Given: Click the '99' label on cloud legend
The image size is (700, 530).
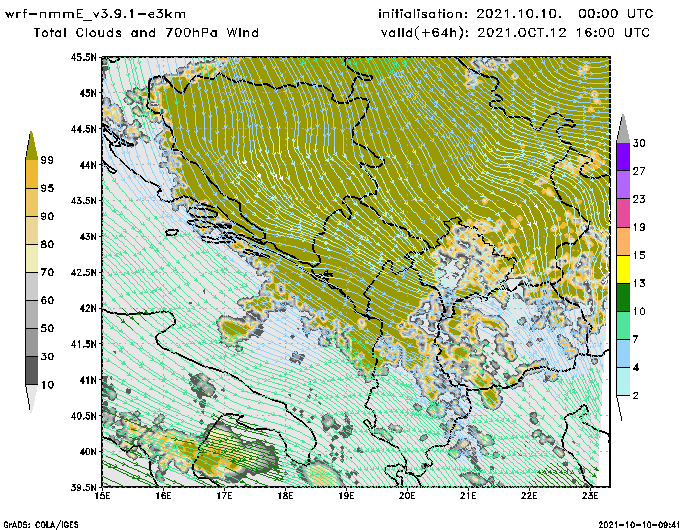Looking at the screenshot, I should pos(47,160).
